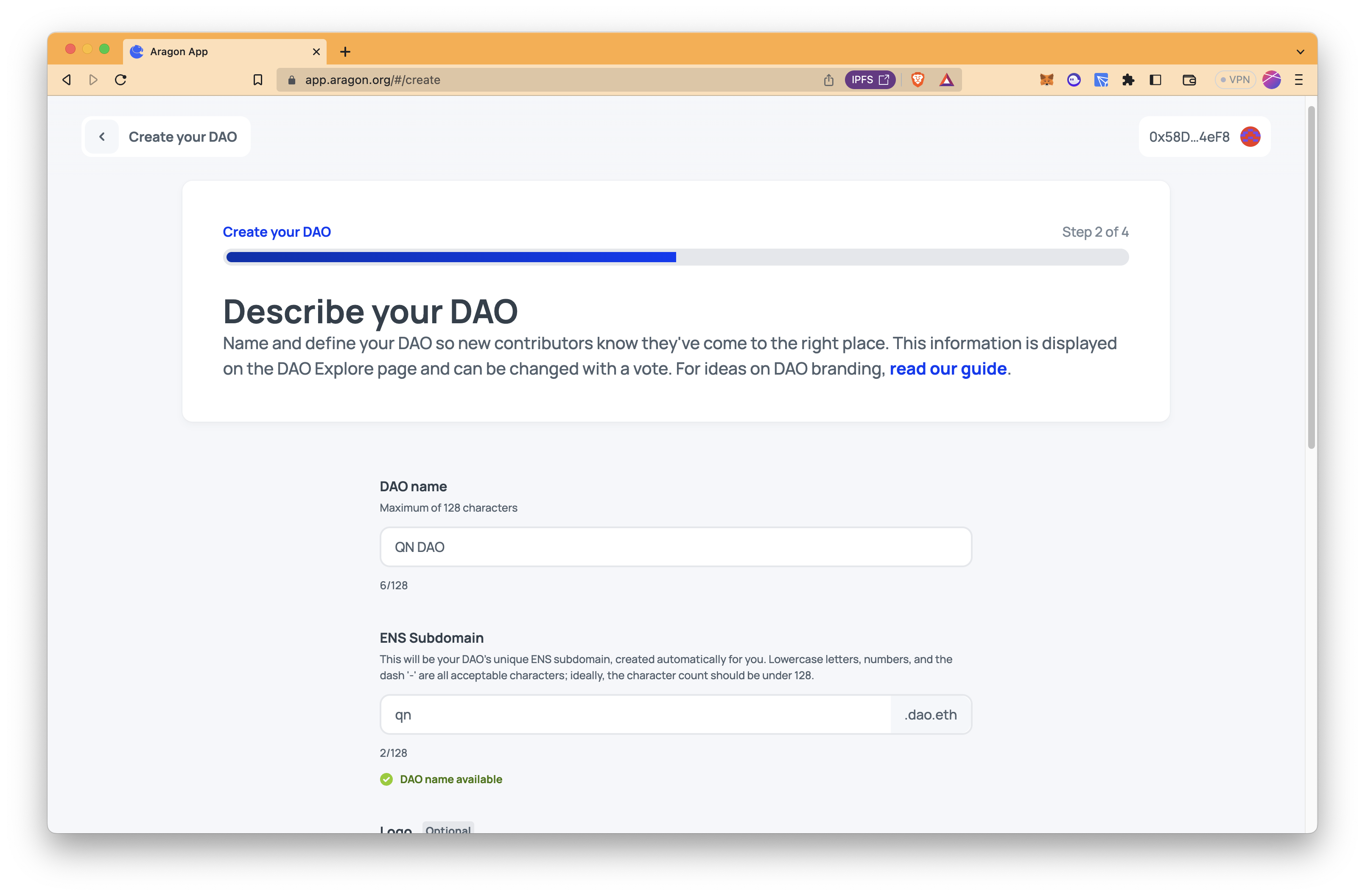
Task: Click Maximum of 128 characters hint
Action: pyautogui.click(x=448, y=508)
